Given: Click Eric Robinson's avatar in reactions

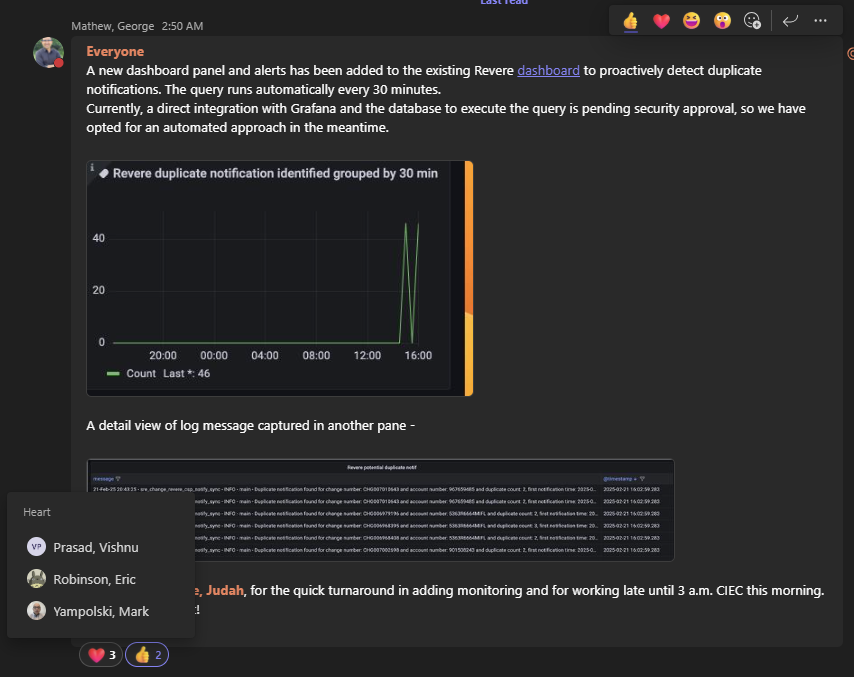Looking at the screenshot, I should pos(36,578).
